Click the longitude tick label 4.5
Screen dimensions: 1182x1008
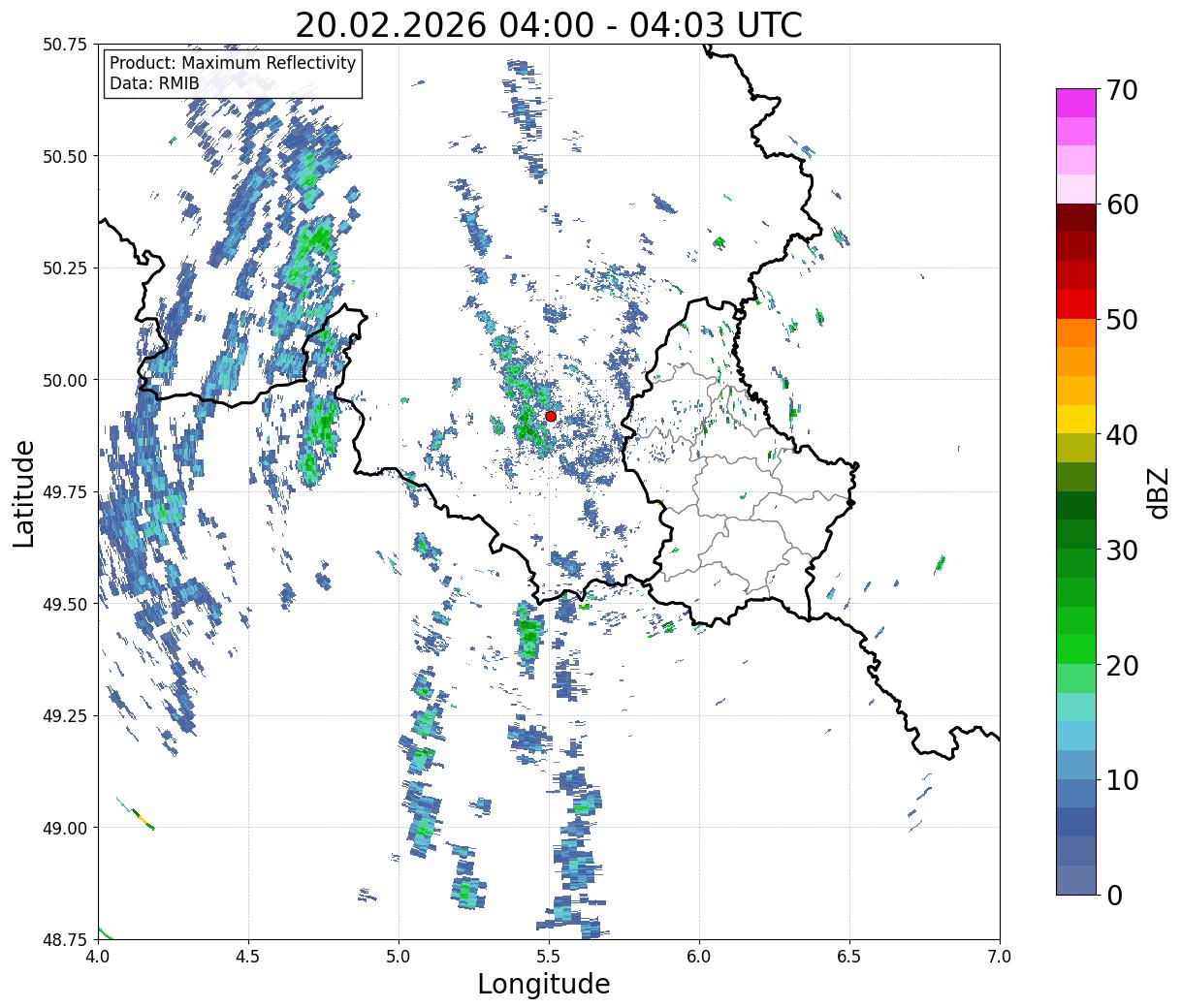coord(248,957)
